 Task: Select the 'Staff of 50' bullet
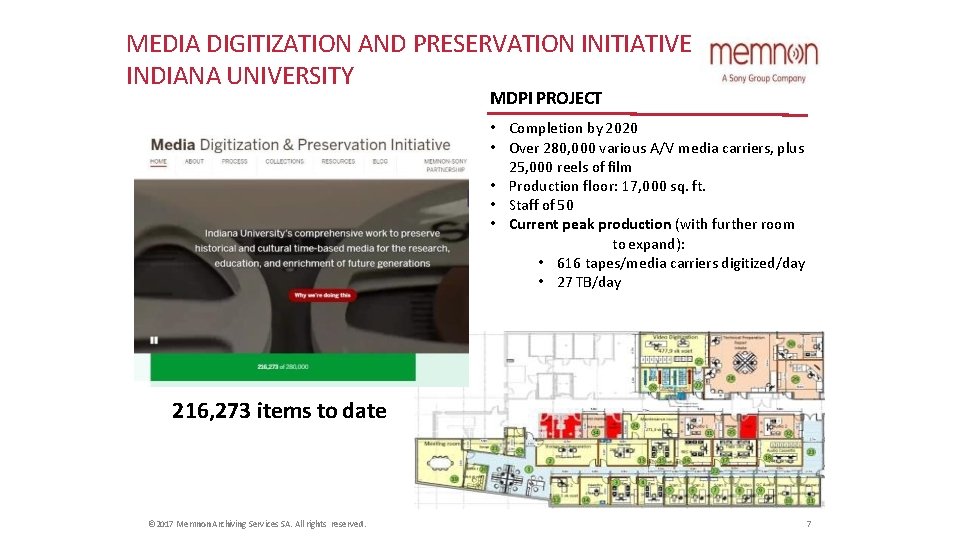[541, 205]
